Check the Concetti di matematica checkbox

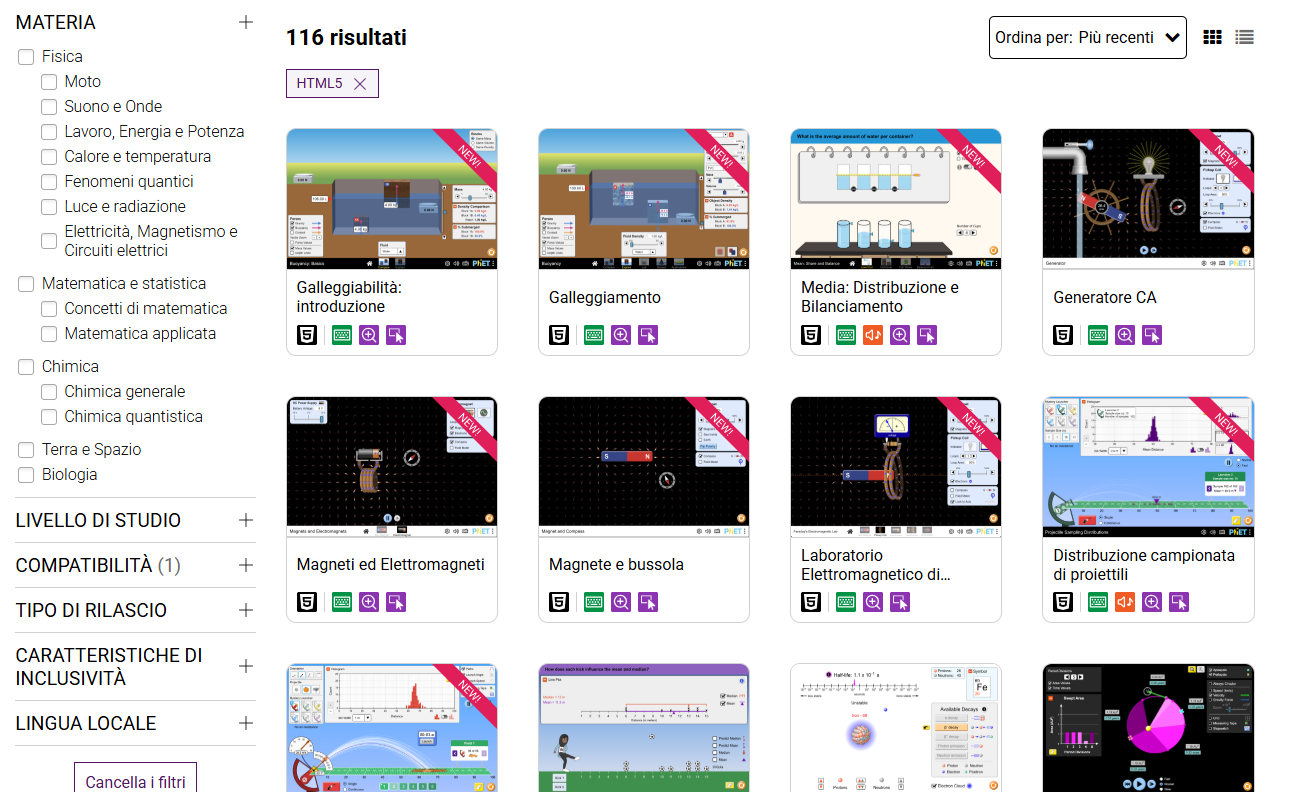(x=49, y=309)
